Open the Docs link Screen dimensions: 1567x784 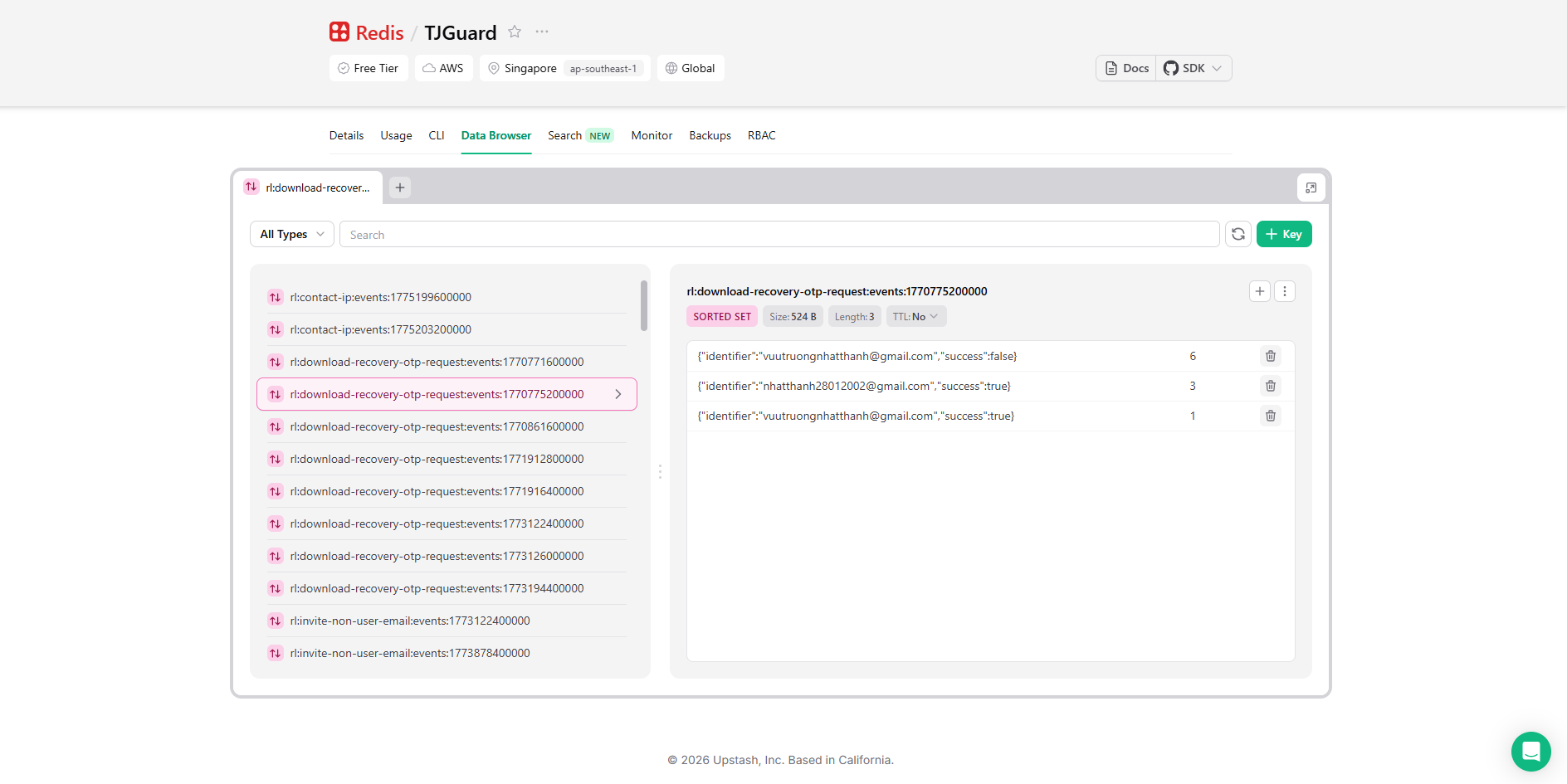click(1126, 68)
